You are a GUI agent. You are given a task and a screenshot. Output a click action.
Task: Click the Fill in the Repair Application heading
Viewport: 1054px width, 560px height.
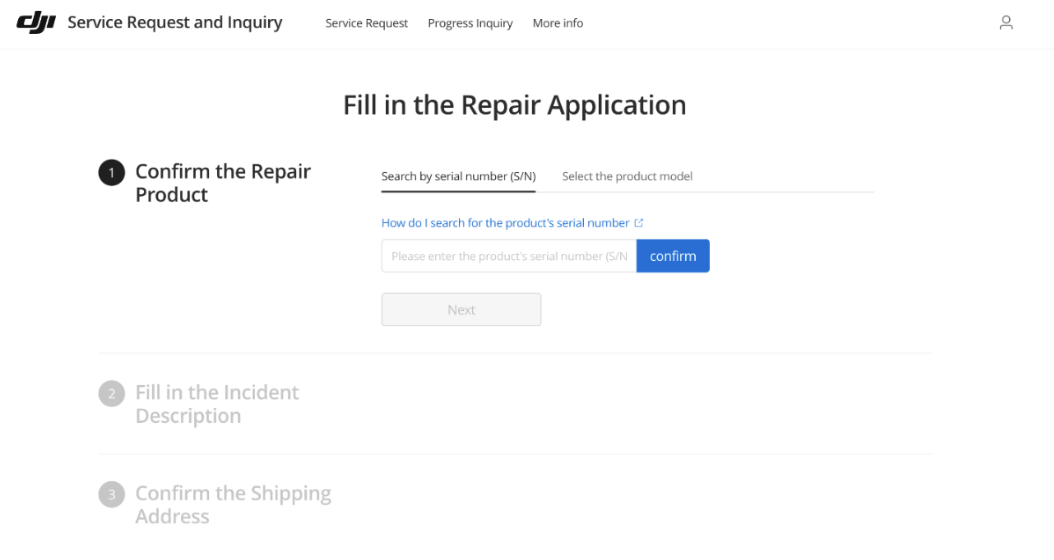coord(514,105)
